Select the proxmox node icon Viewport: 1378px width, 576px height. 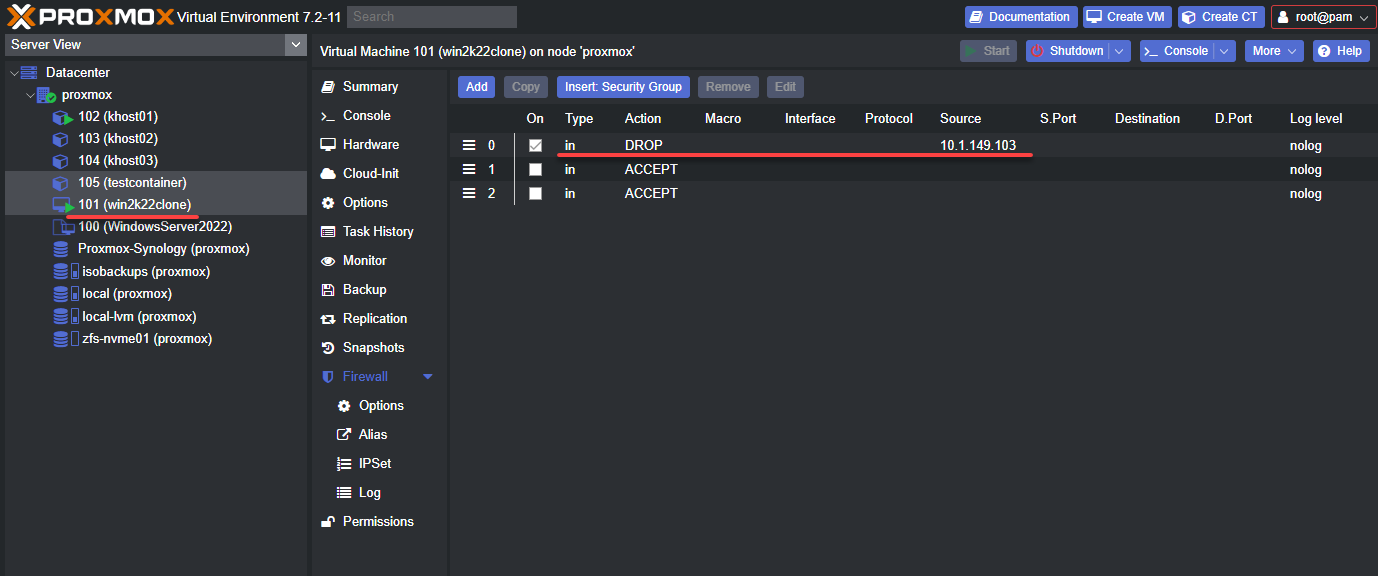coord(46,95)
